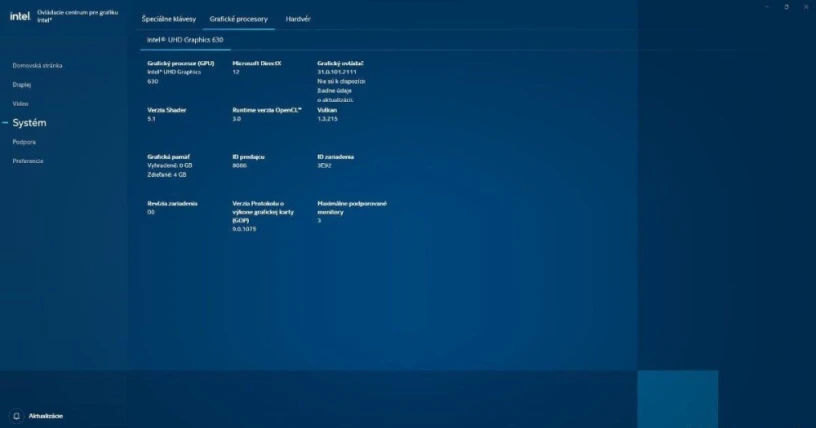Click the Microsoft DirectX heading

257,63
